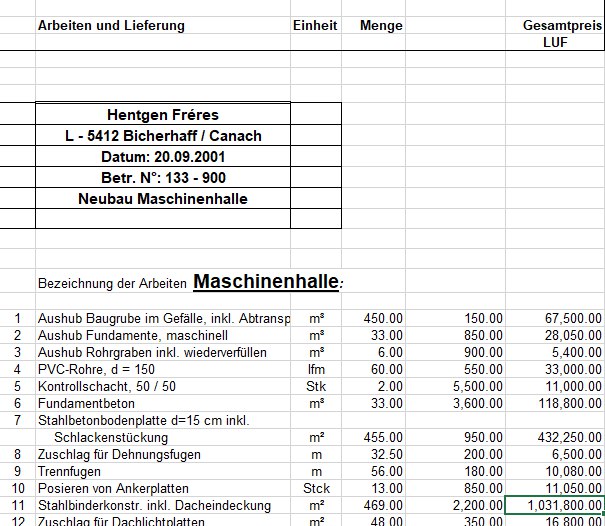Select the "Einheit" column header cell
This screenshot has width=605, height=526.
tap(315, 26)
